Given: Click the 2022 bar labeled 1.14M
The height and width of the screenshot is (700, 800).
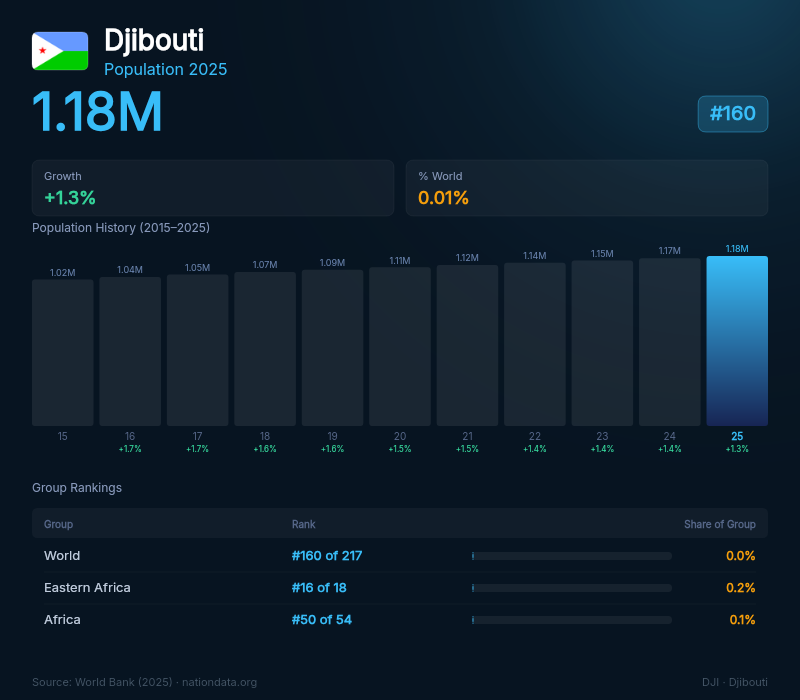Looking at the screenshot, I should pyautogui.click(x=535, y=344).
